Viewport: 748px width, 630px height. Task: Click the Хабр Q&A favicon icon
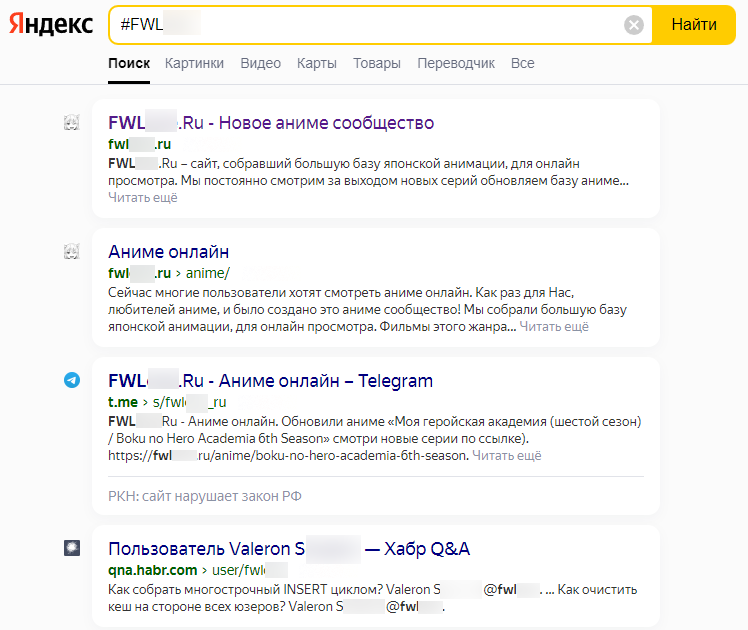point(72,548)
